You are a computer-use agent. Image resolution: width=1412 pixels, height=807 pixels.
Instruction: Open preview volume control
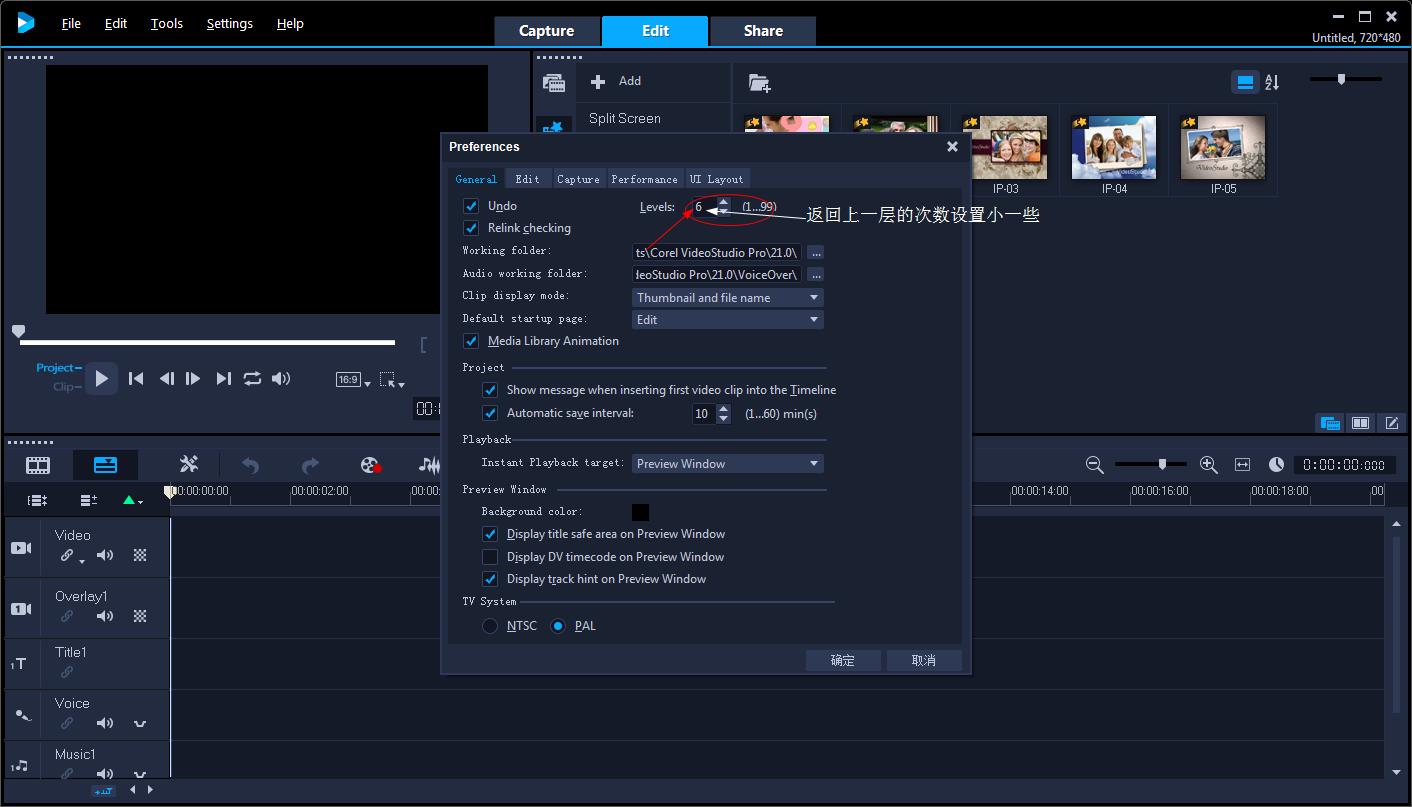281,378
